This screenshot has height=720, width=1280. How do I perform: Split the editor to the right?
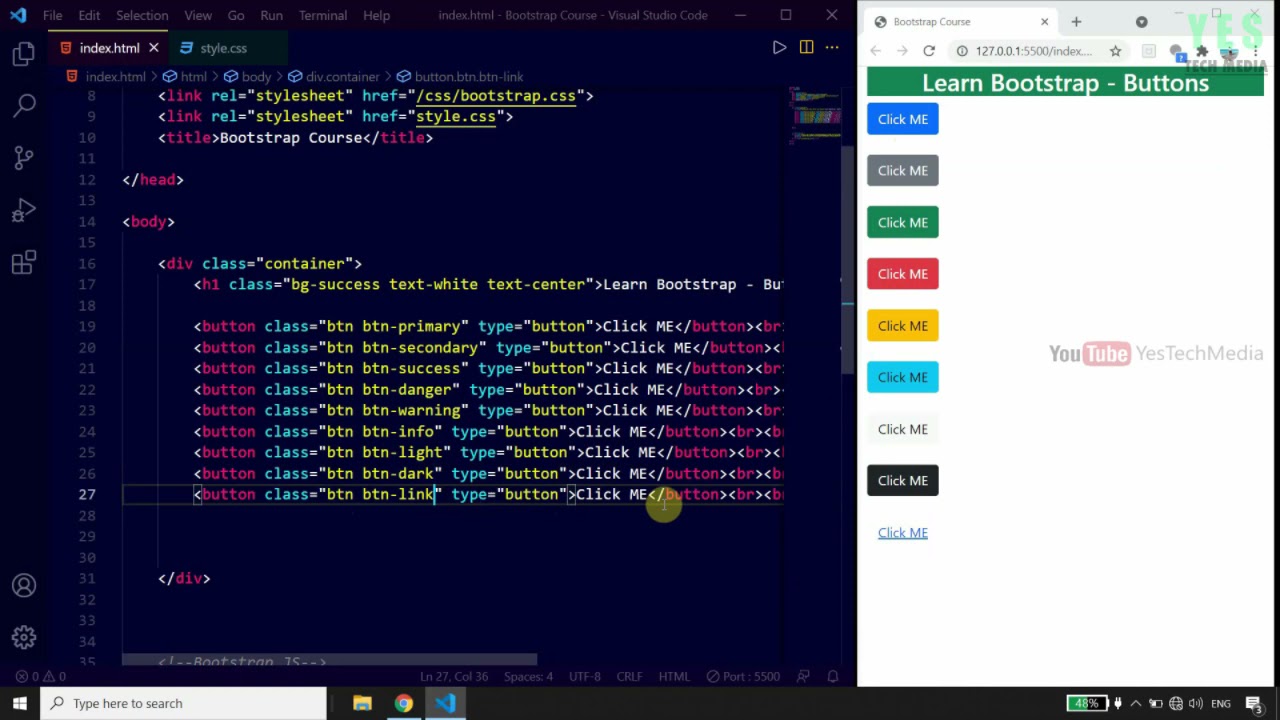click(806, 47)
